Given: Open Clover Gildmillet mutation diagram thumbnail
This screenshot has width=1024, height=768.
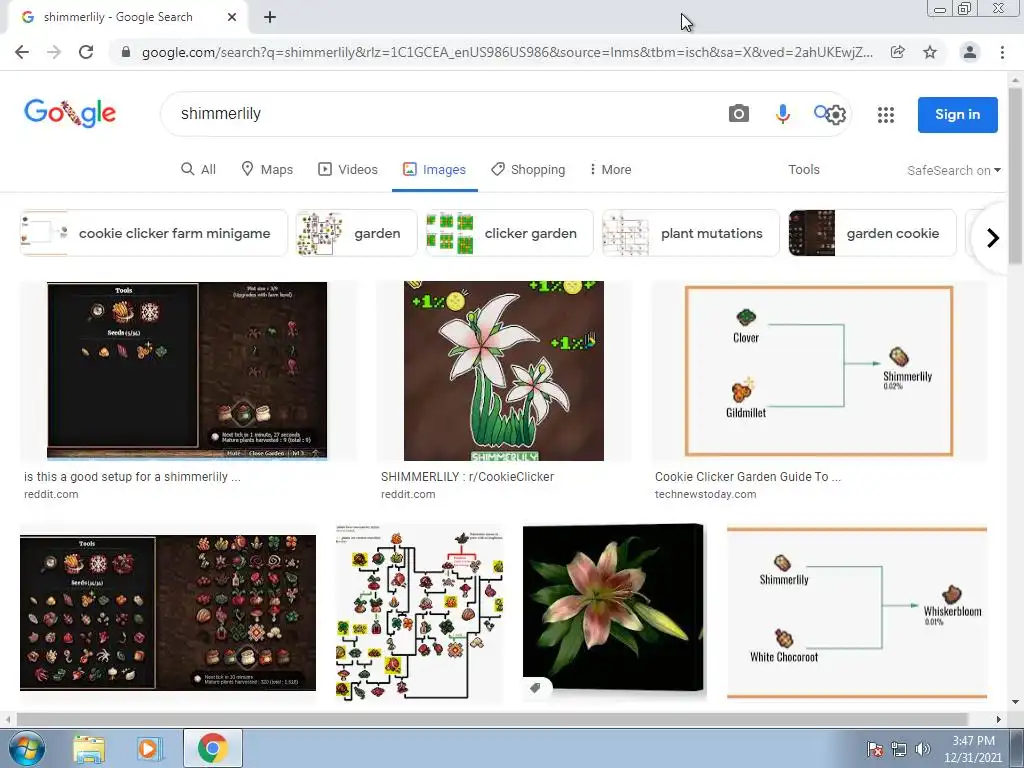Looking at the screenshot, I should [819, 371].
